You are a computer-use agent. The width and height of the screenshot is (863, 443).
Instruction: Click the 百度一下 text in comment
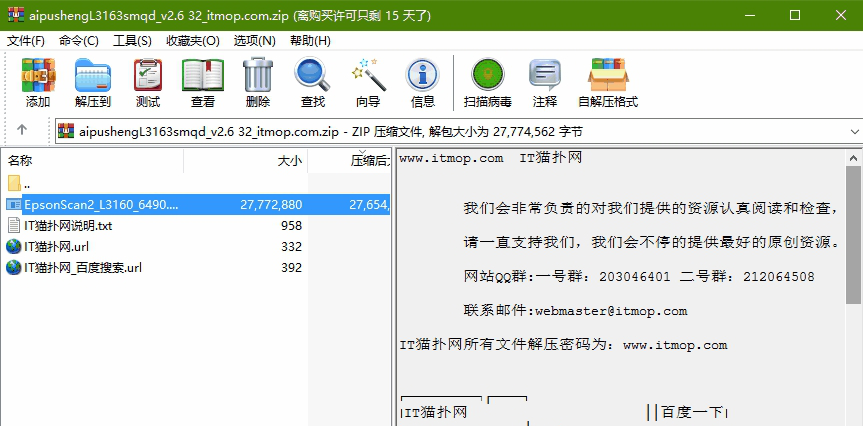point(691,412)
